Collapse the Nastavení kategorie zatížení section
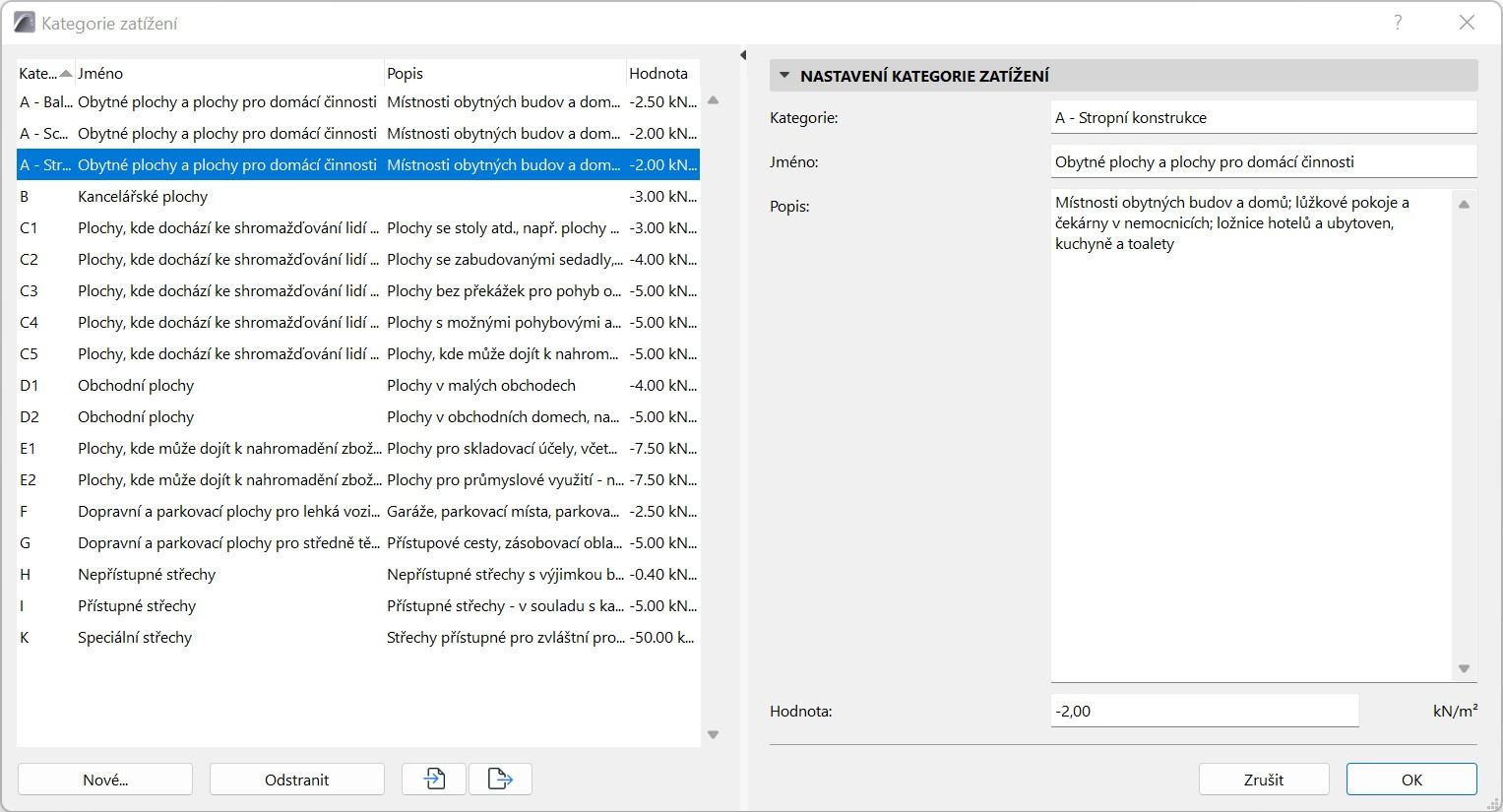Viewport: 1503px width, 812px height. (784, 76)
